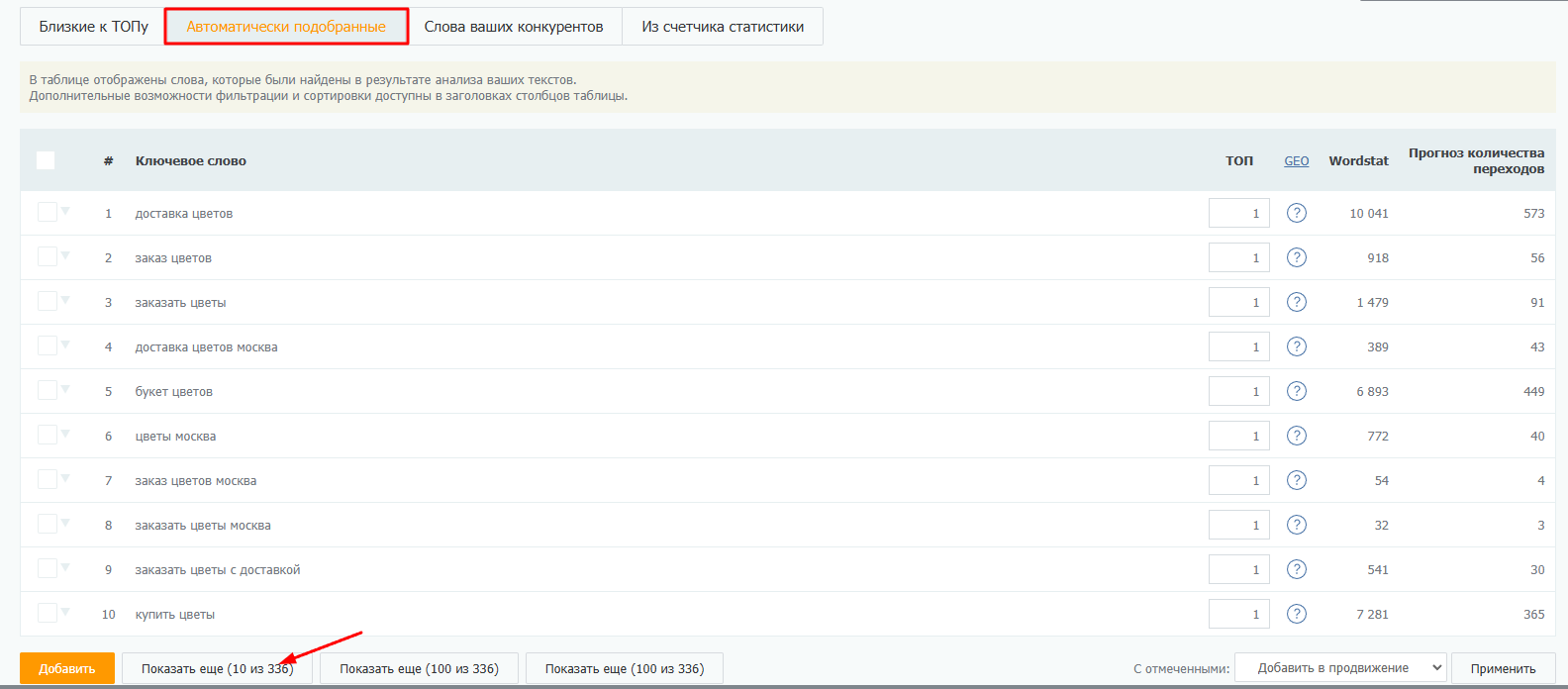Switch to 'Близкие к ТОПу' tab

[x=93, y=27]
